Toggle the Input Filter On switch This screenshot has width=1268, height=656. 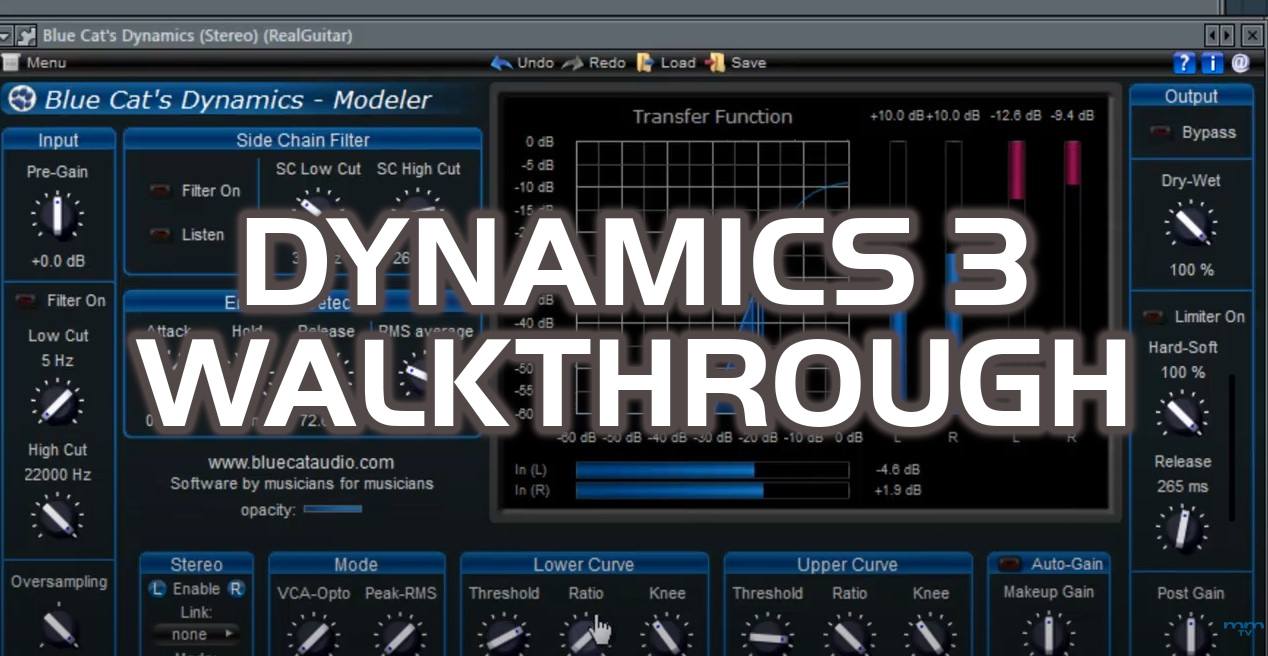(25, 300)
